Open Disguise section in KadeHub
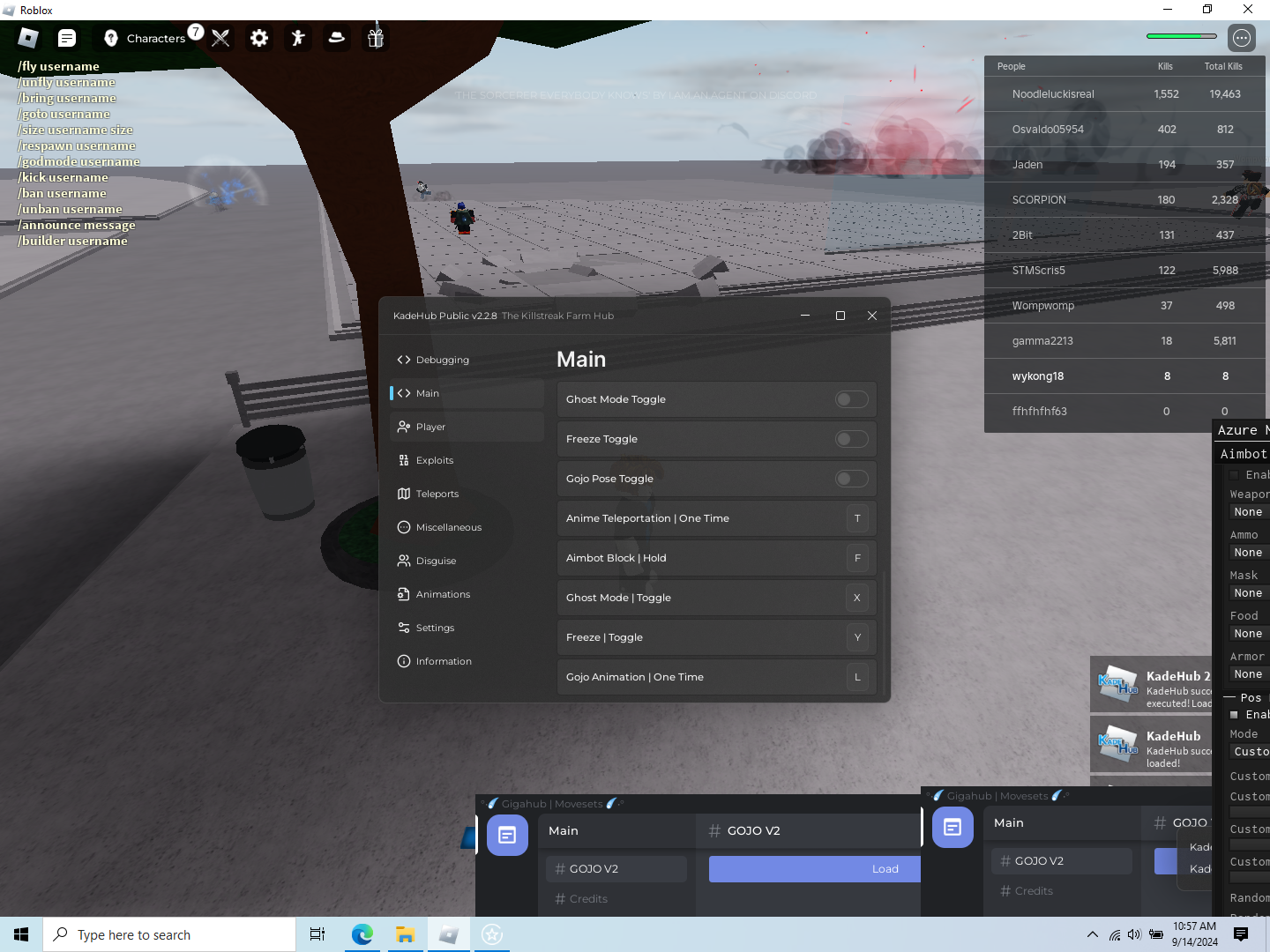Screen dimensions: 1270x952 (467, 561)
